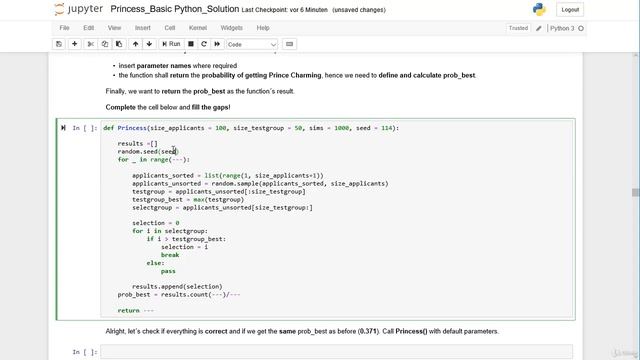Paste cells below icon
This screenshot has width=640, height=360.
click(119, 44)
